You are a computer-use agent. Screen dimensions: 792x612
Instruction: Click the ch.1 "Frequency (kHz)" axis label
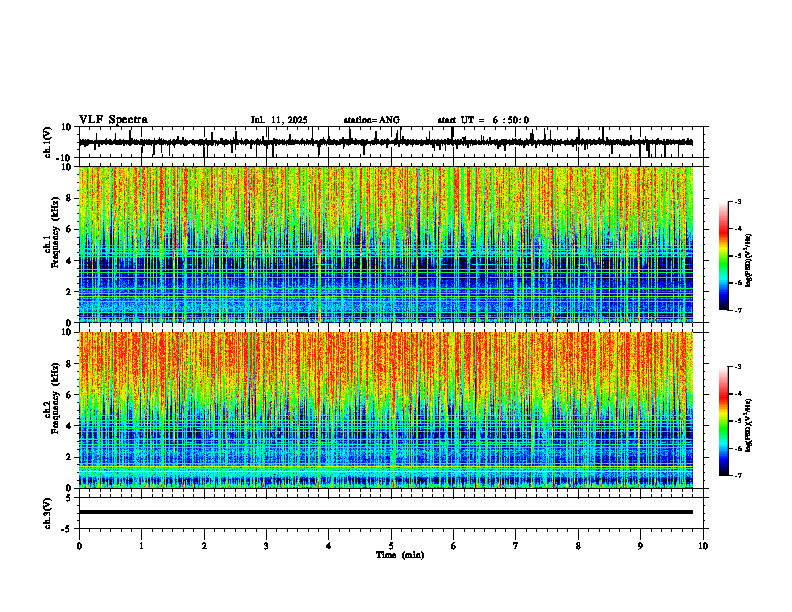(x=54, y=233)
